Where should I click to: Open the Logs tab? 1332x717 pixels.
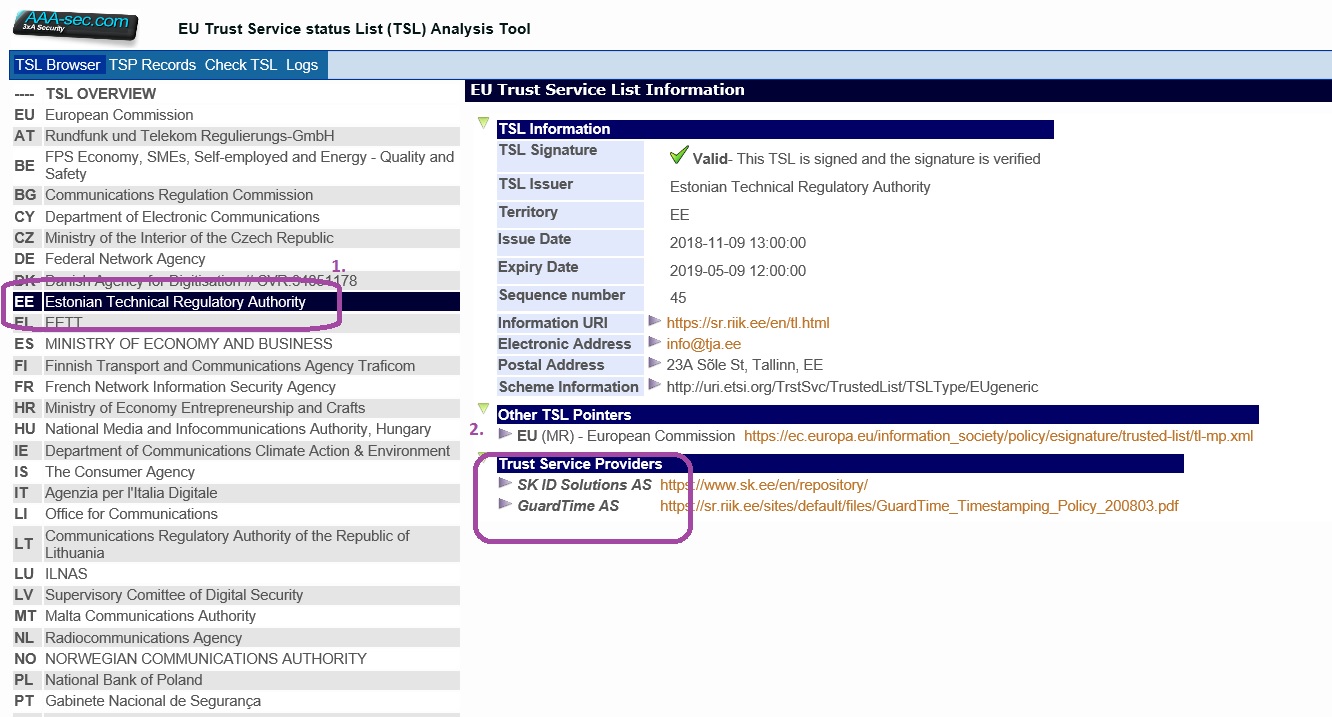301,65
